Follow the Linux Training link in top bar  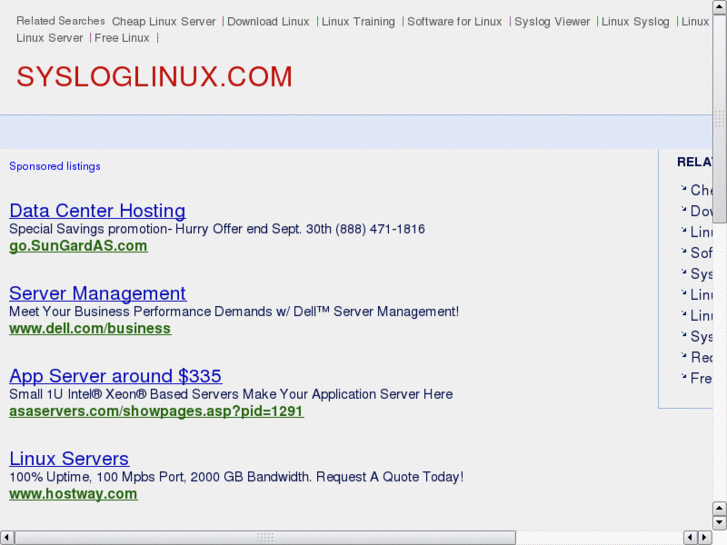tap(358, 22)
